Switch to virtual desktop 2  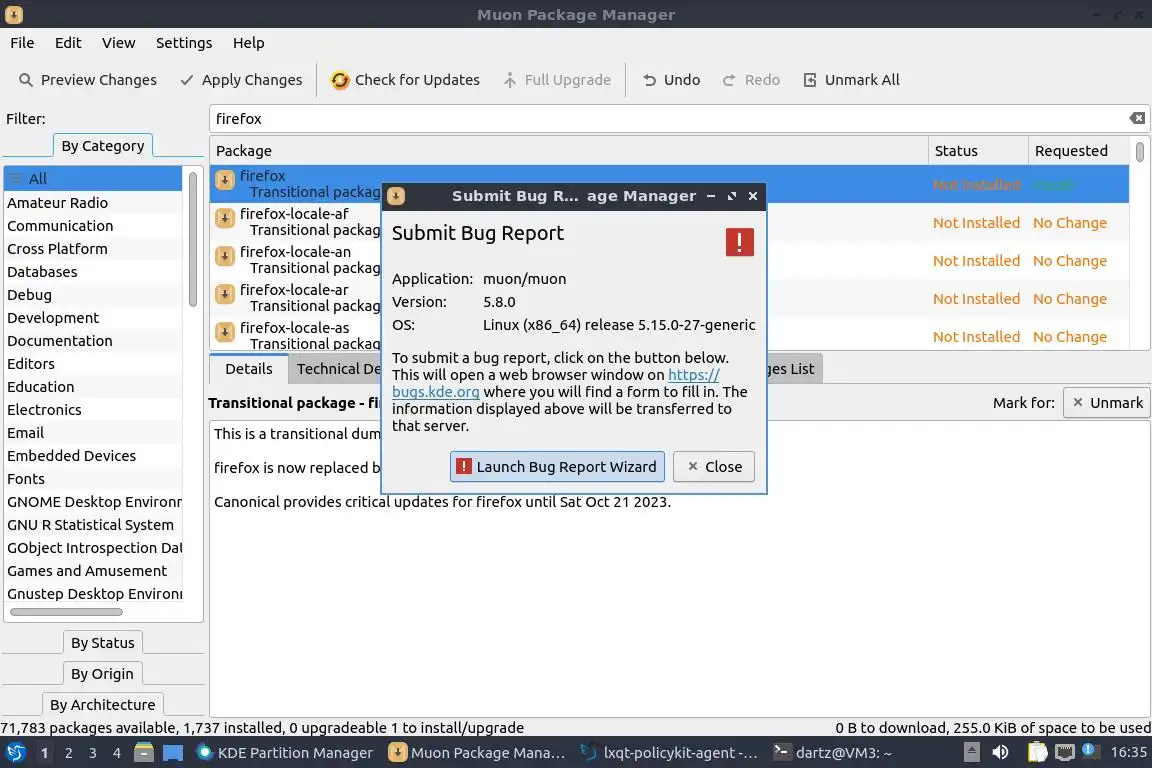(68, 753)
